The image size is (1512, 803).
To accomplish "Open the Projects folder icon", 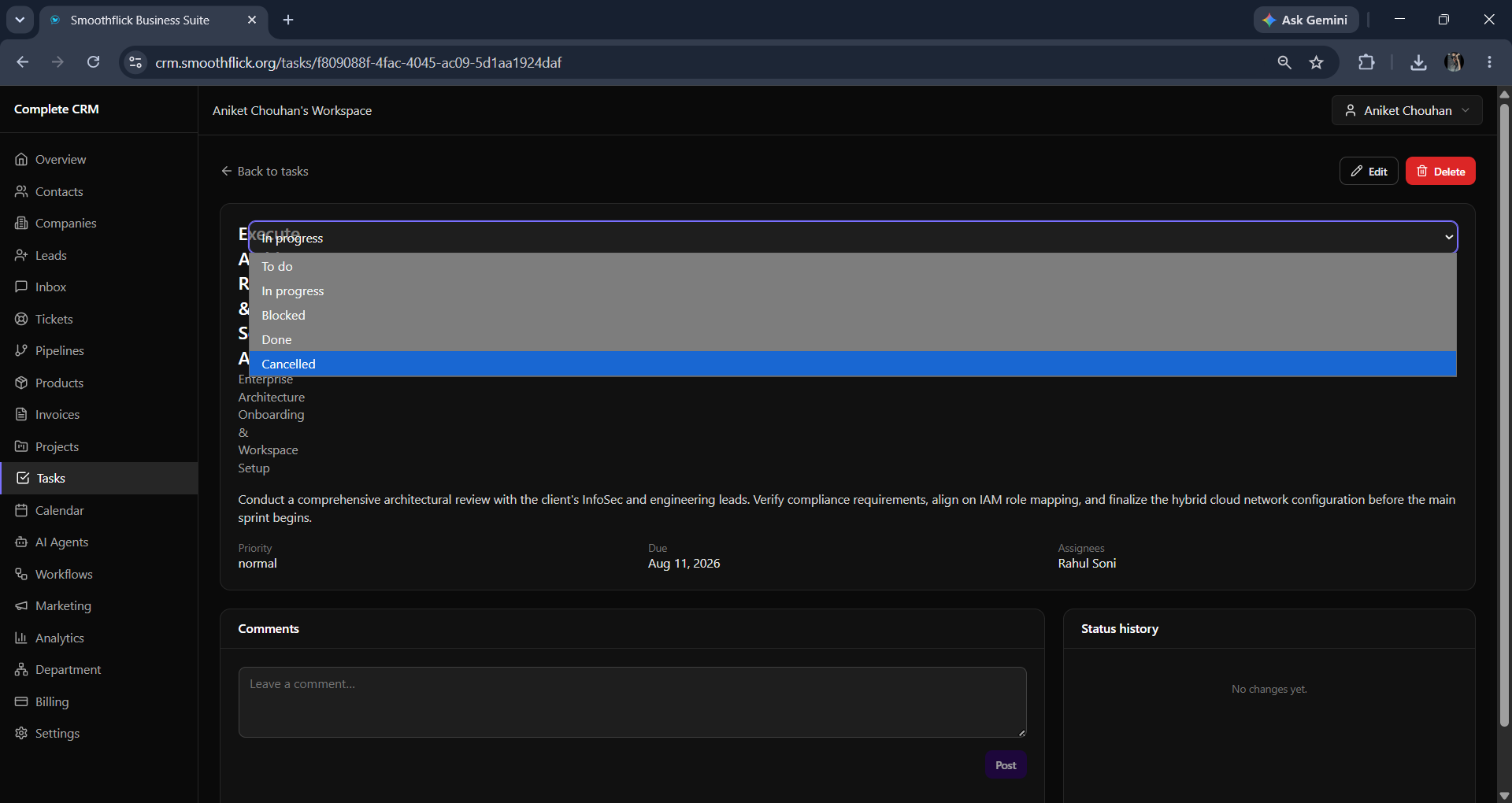I will pyautogui.click(x=21, y=446).
